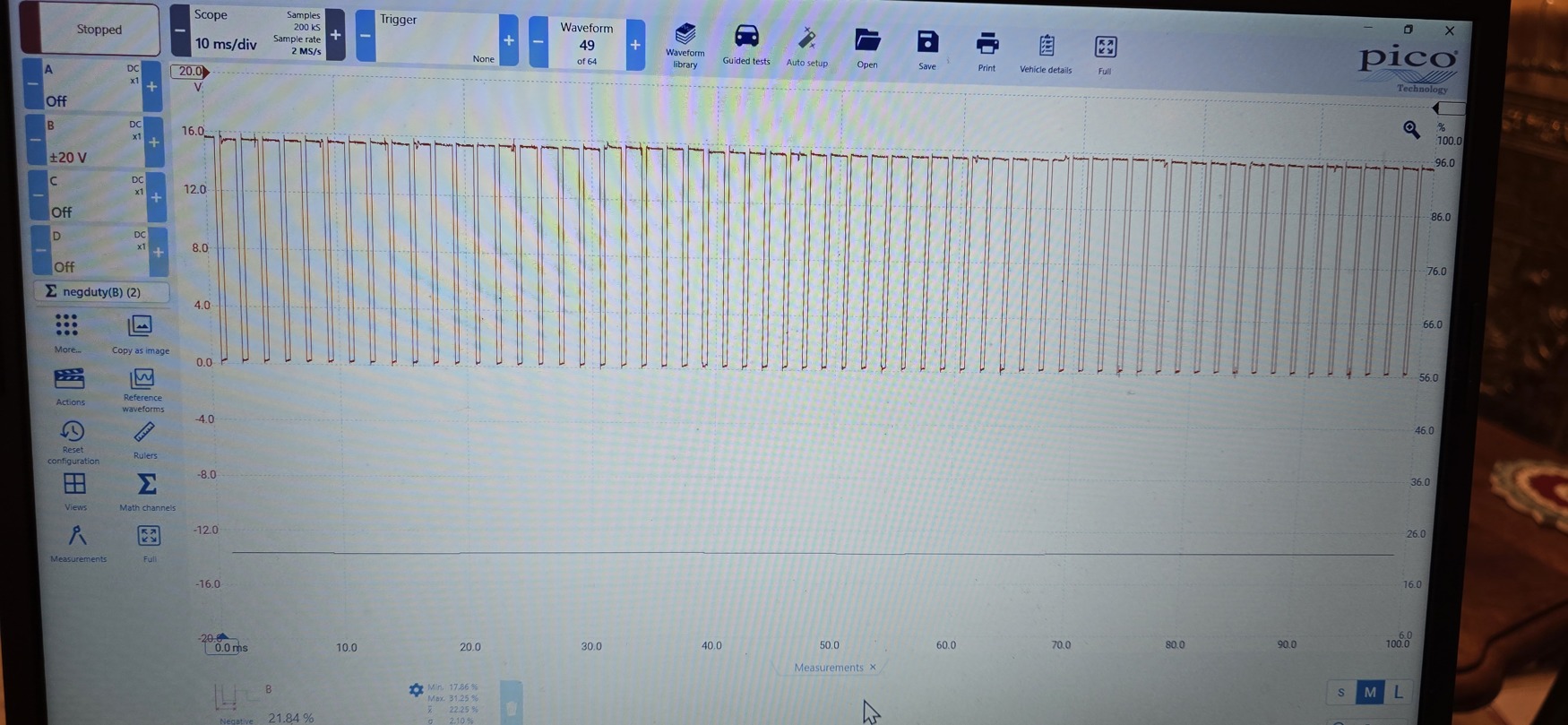This screenshot has height=725, width=1568.
Task: Click the Max 31.25 % statistic
Action: [x=452, y=698]
